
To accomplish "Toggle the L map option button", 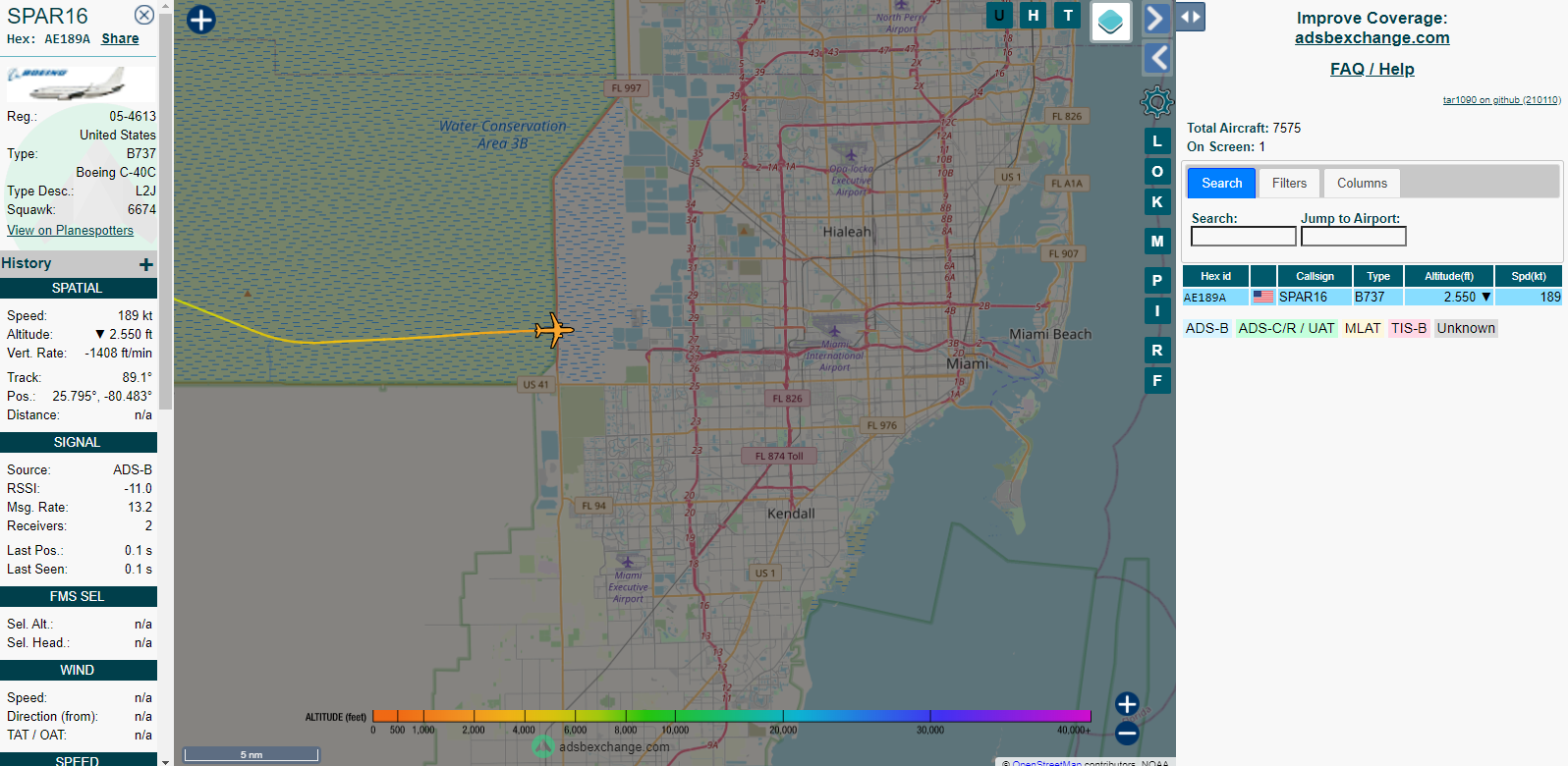I will pos(1157,141).
